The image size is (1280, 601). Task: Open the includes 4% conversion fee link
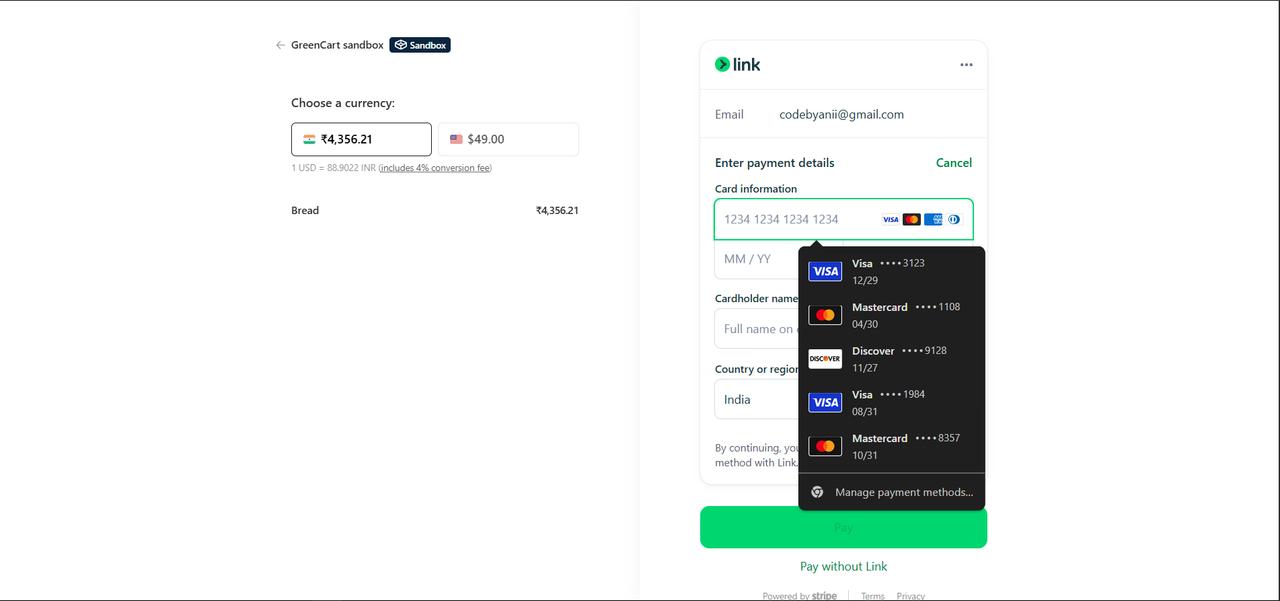[x=435, y=168]
